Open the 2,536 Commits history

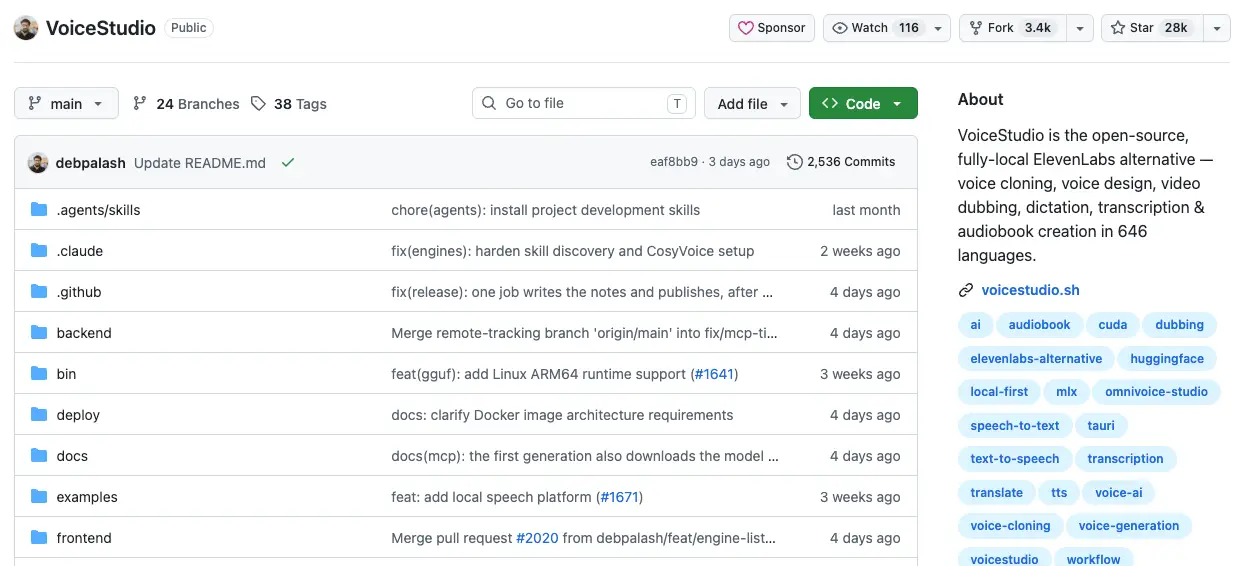pos(841,162)
